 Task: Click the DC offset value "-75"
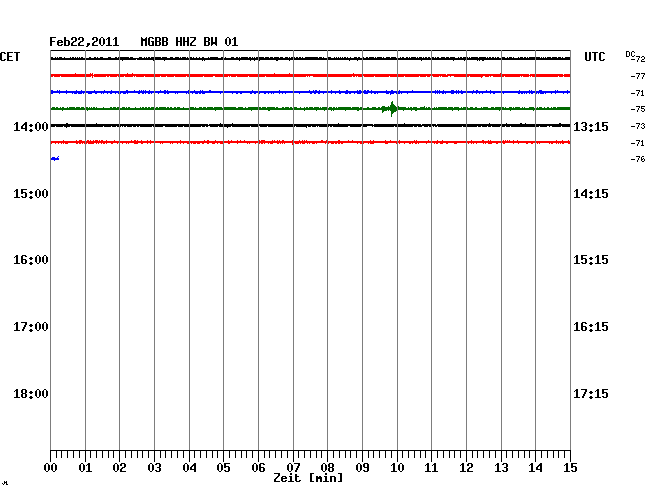(638, 109)
